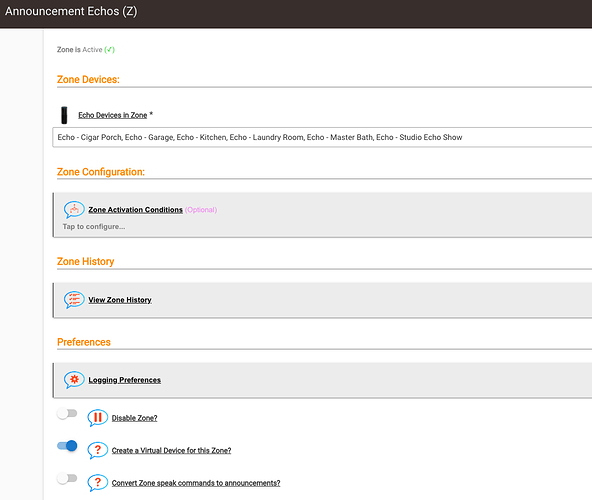
Task: Click Create a Virtual Device for this Zone? label
Action: coord(171,451)
